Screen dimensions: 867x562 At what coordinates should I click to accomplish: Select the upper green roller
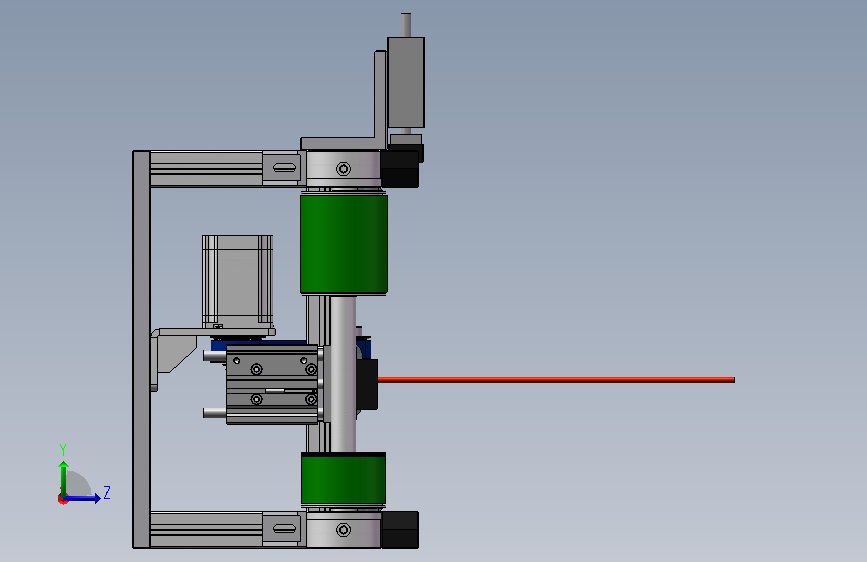tap(343, 244)
